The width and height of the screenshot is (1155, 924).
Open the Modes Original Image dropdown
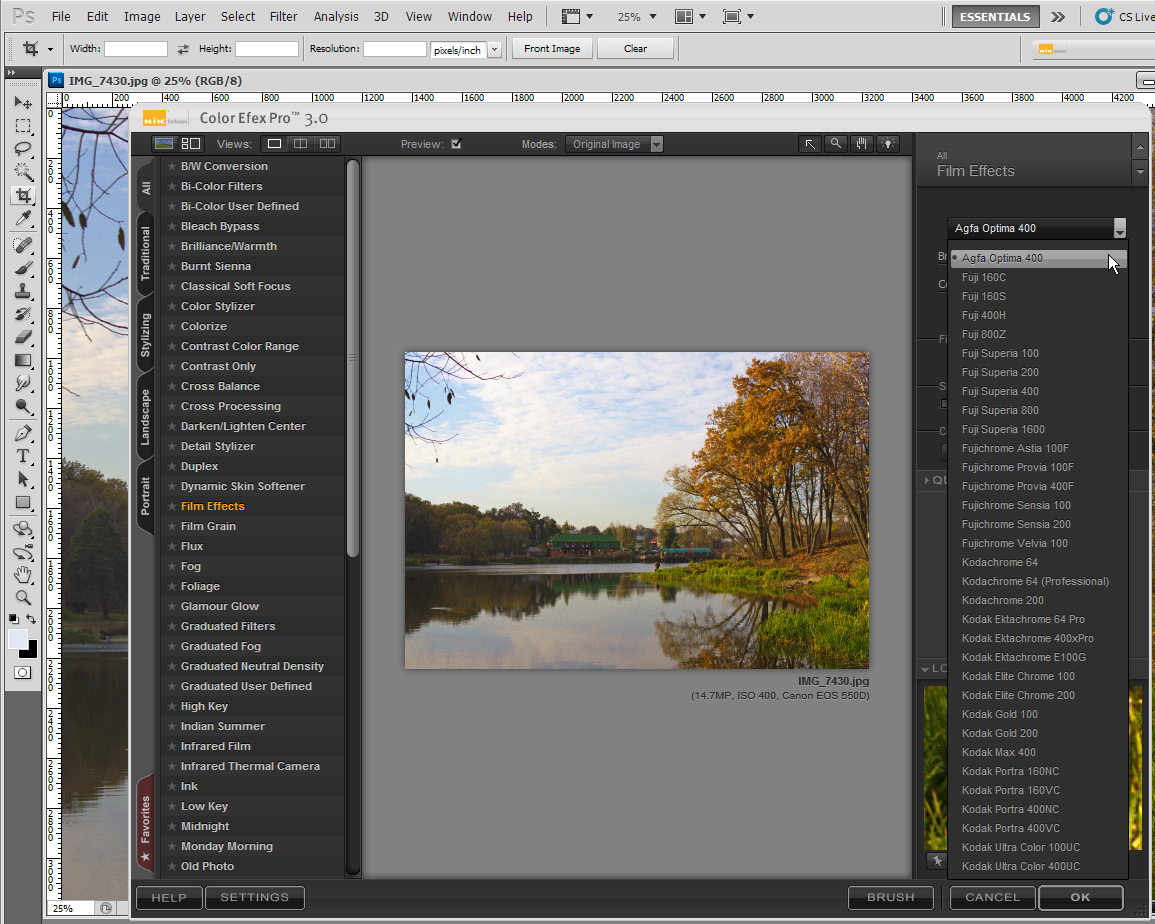click(614, 144)
